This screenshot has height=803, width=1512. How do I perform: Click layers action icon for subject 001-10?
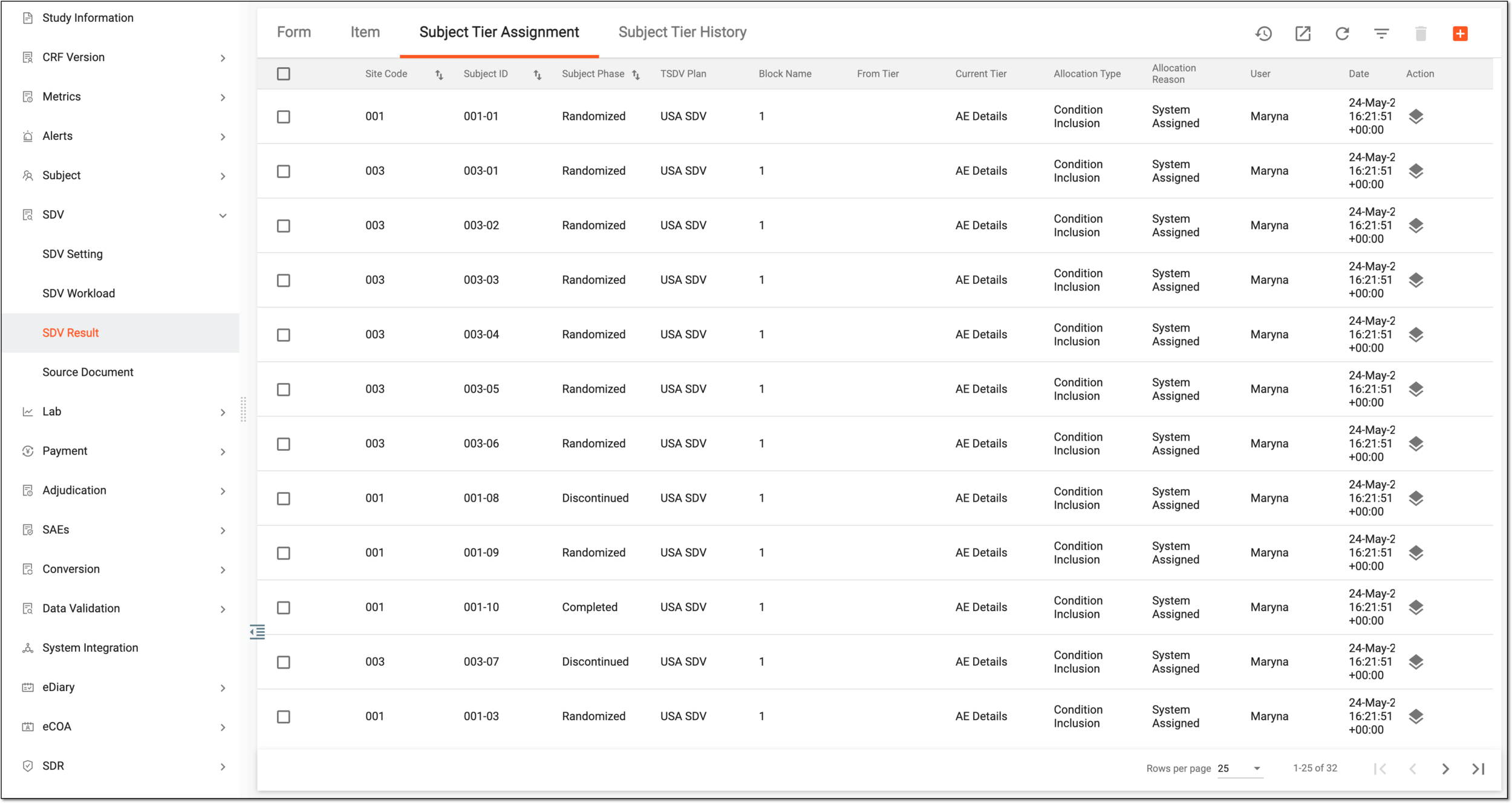(x=1416, y=607)
